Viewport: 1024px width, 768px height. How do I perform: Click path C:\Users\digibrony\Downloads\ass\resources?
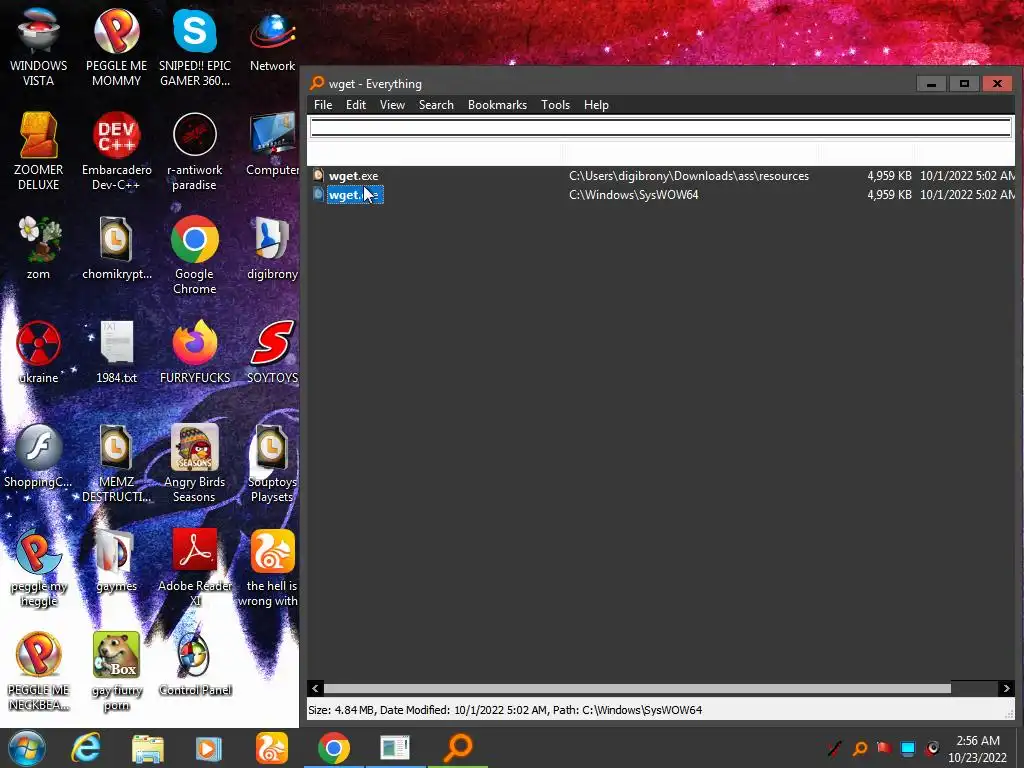tap(689, 176)
